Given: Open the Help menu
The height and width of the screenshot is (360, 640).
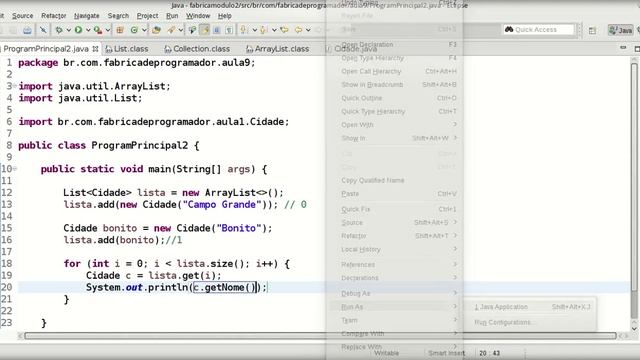Looking at the screenshot, I should (x=224, y=16).
